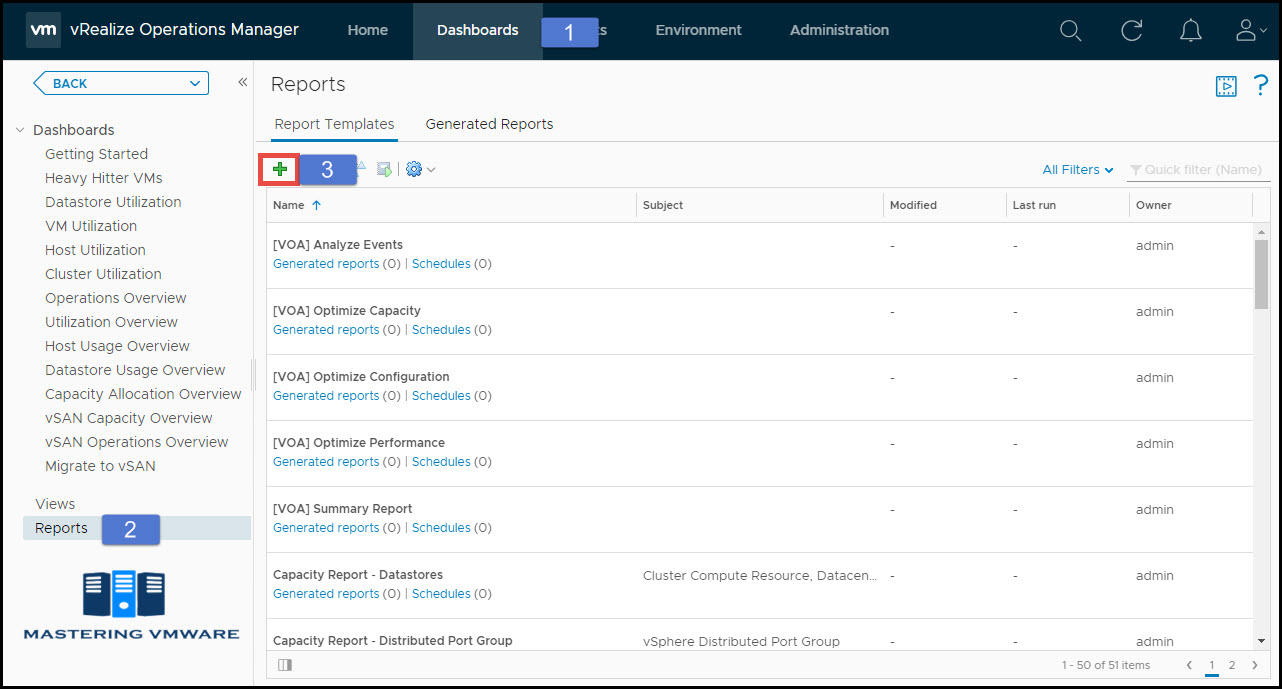Viewport: 1282px width, 689px height.
Task: Open Schedules for Optimize Configuration
Action: tap(441, 396)
